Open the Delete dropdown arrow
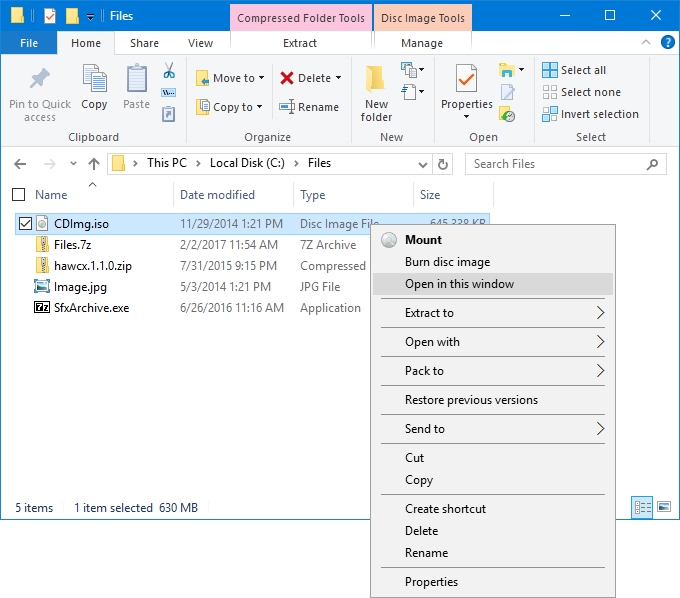Viewport: 680px width, 598px height. [x=339, y=78]
